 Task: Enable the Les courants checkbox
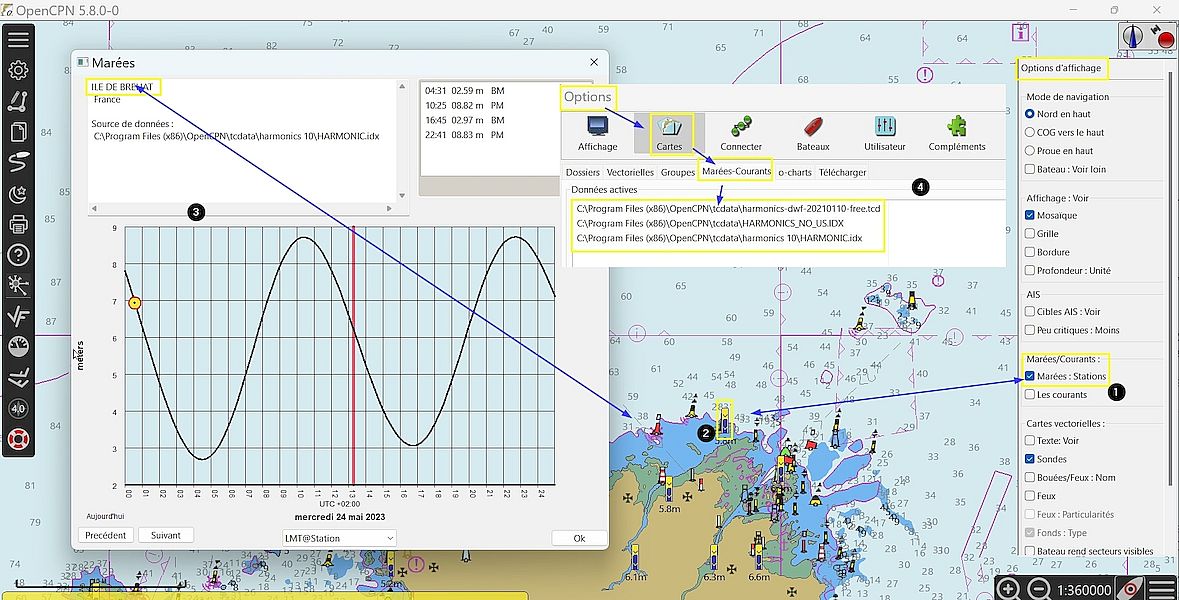pyautogui.click(x=1030, y=395)
